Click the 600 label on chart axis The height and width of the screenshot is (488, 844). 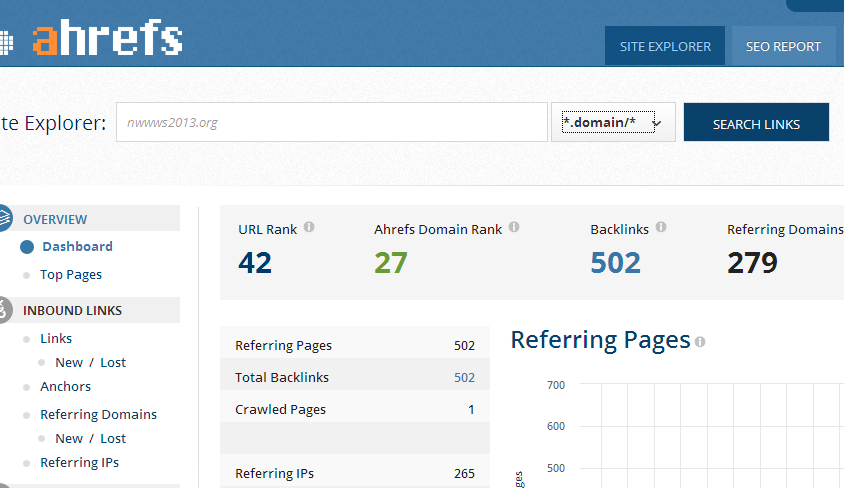(x=555, y=426)
